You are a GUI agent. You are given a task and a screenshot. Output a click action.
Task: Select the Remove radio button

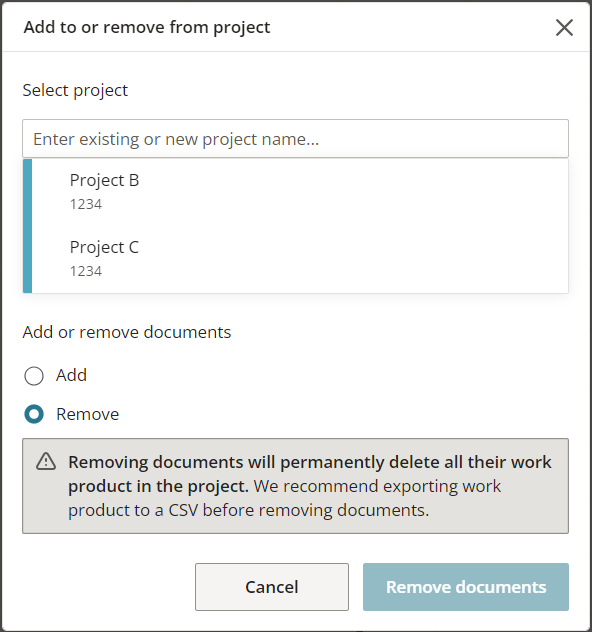(34, 414)
